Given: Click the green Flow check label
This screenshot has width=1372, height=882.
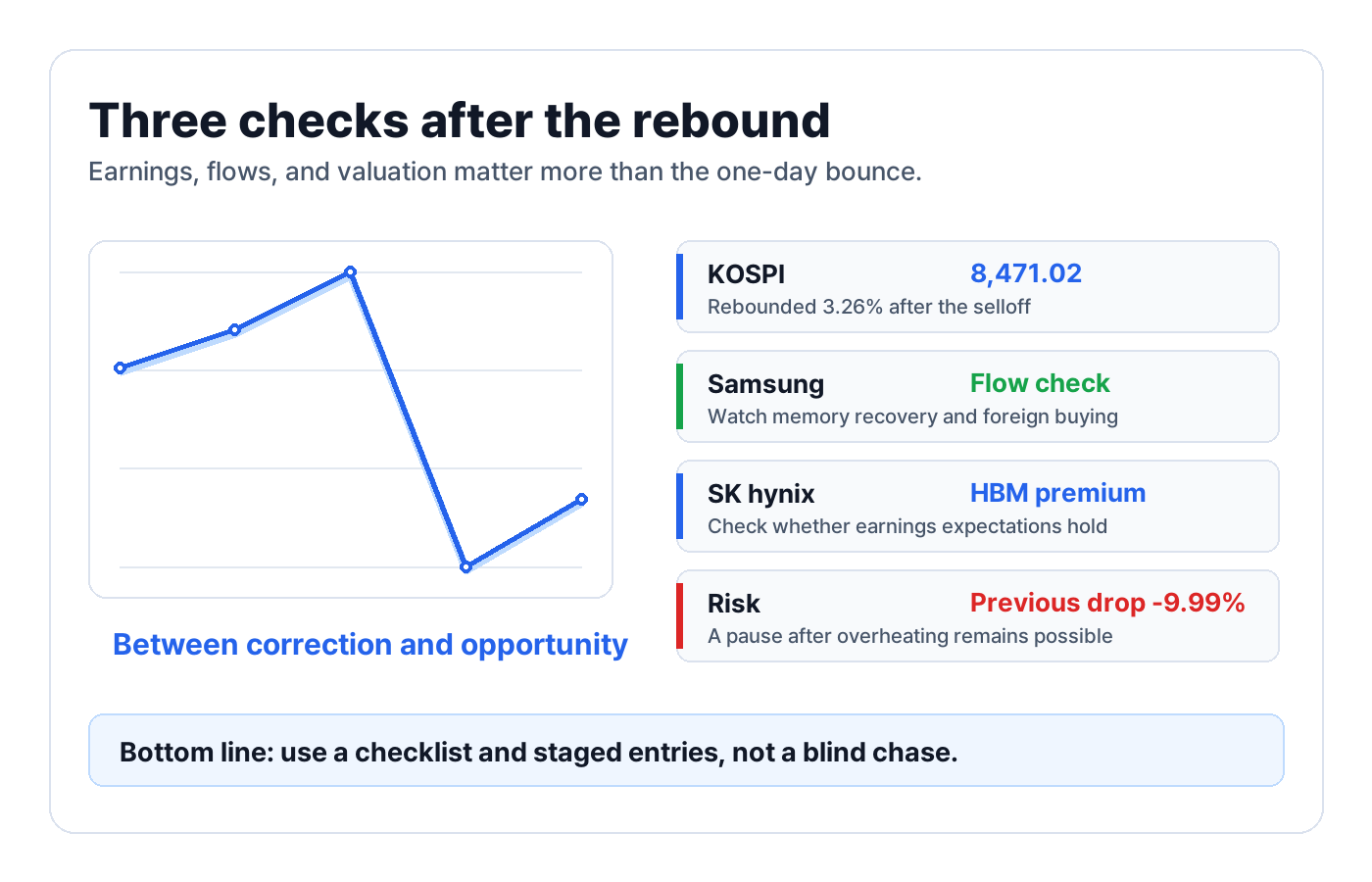Looking at the screenshot, I should [x=1040, y=383].
